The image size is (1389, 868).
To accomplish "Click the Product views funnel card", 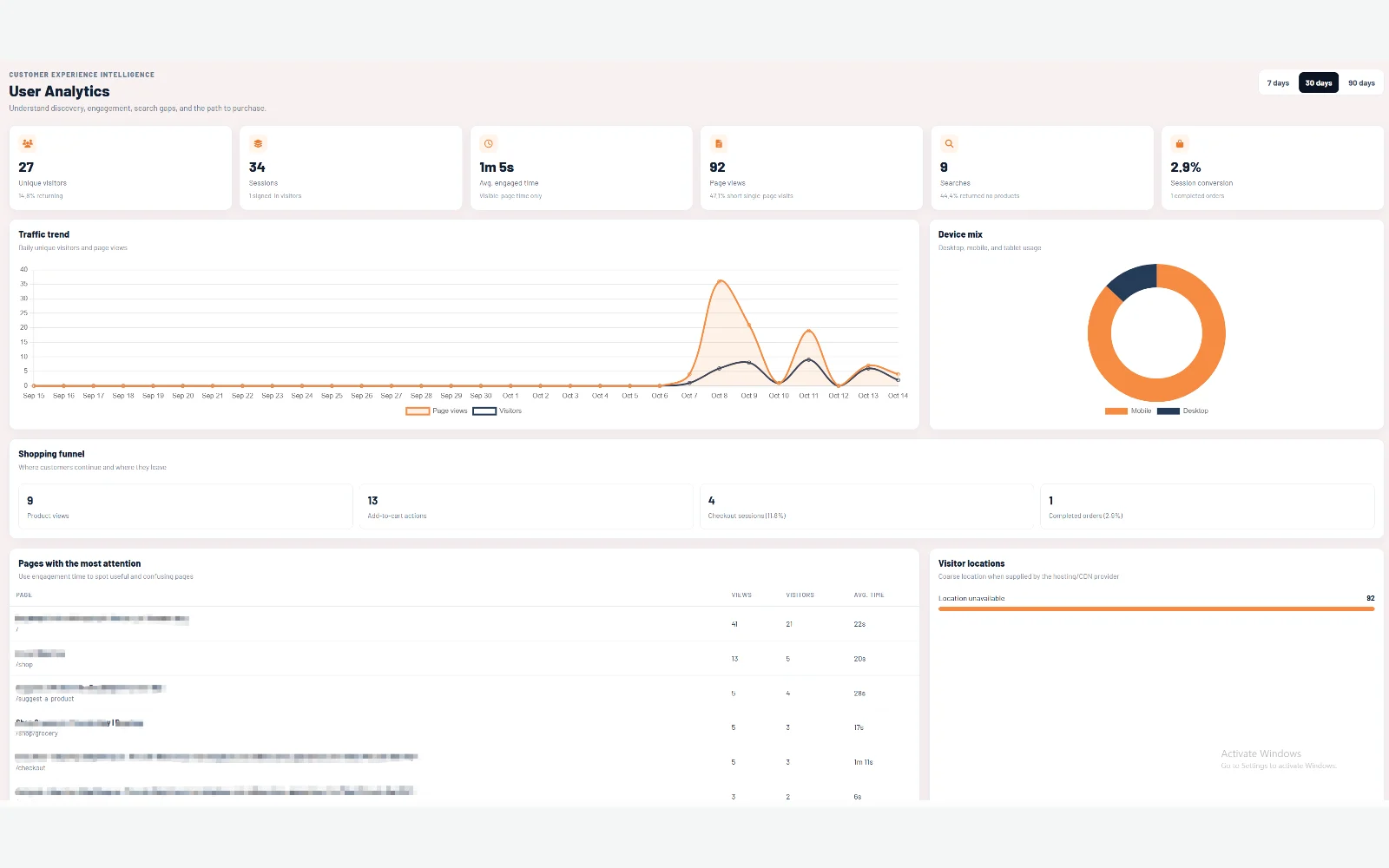I will [186, 507].
